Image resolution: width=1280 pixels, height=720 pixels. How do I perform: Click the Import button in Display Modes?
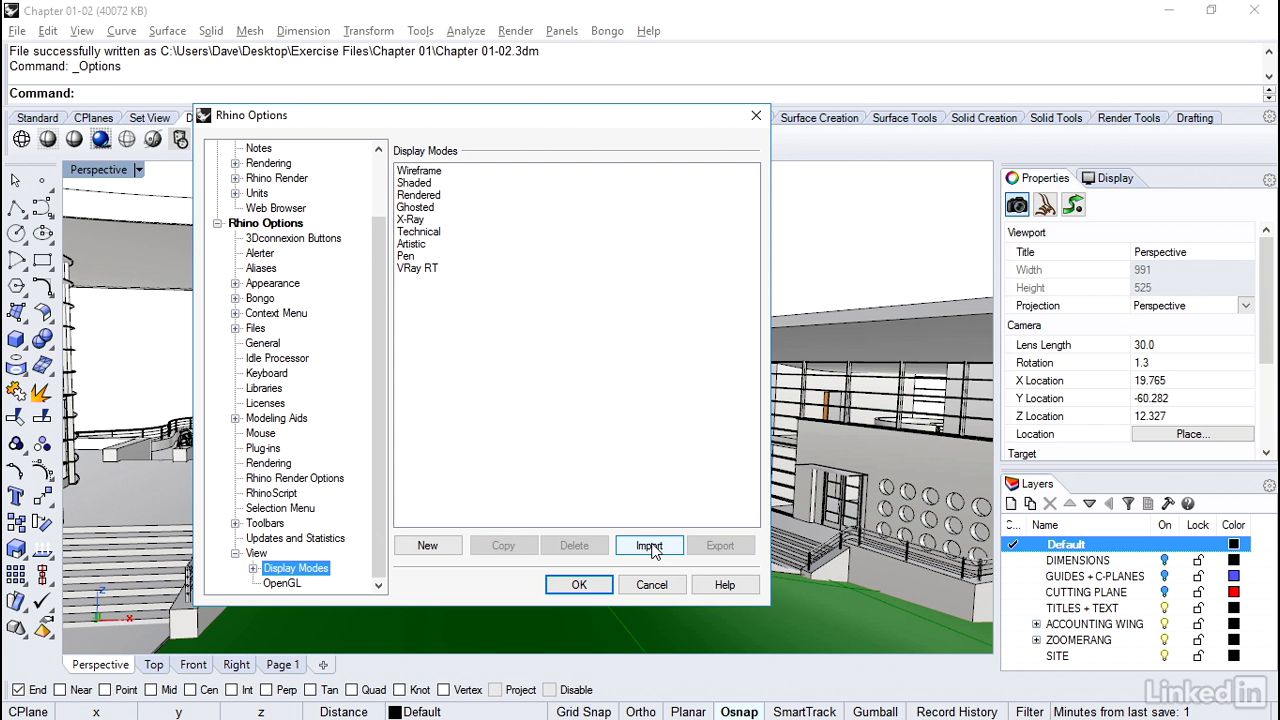pos(649,546)
